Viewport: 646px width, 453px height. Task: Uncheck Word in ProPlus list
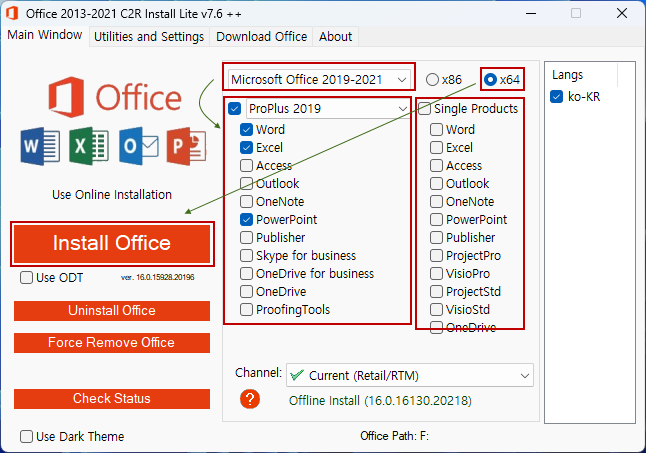[246, 130]
